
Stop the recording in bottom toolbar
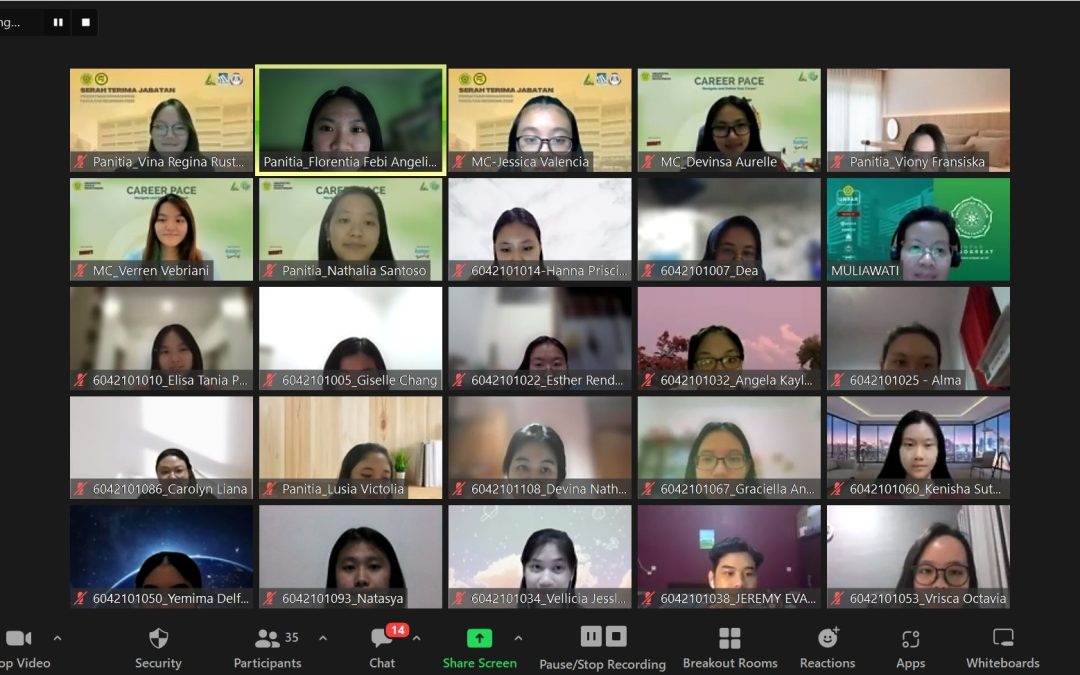(x=616, y=636)
